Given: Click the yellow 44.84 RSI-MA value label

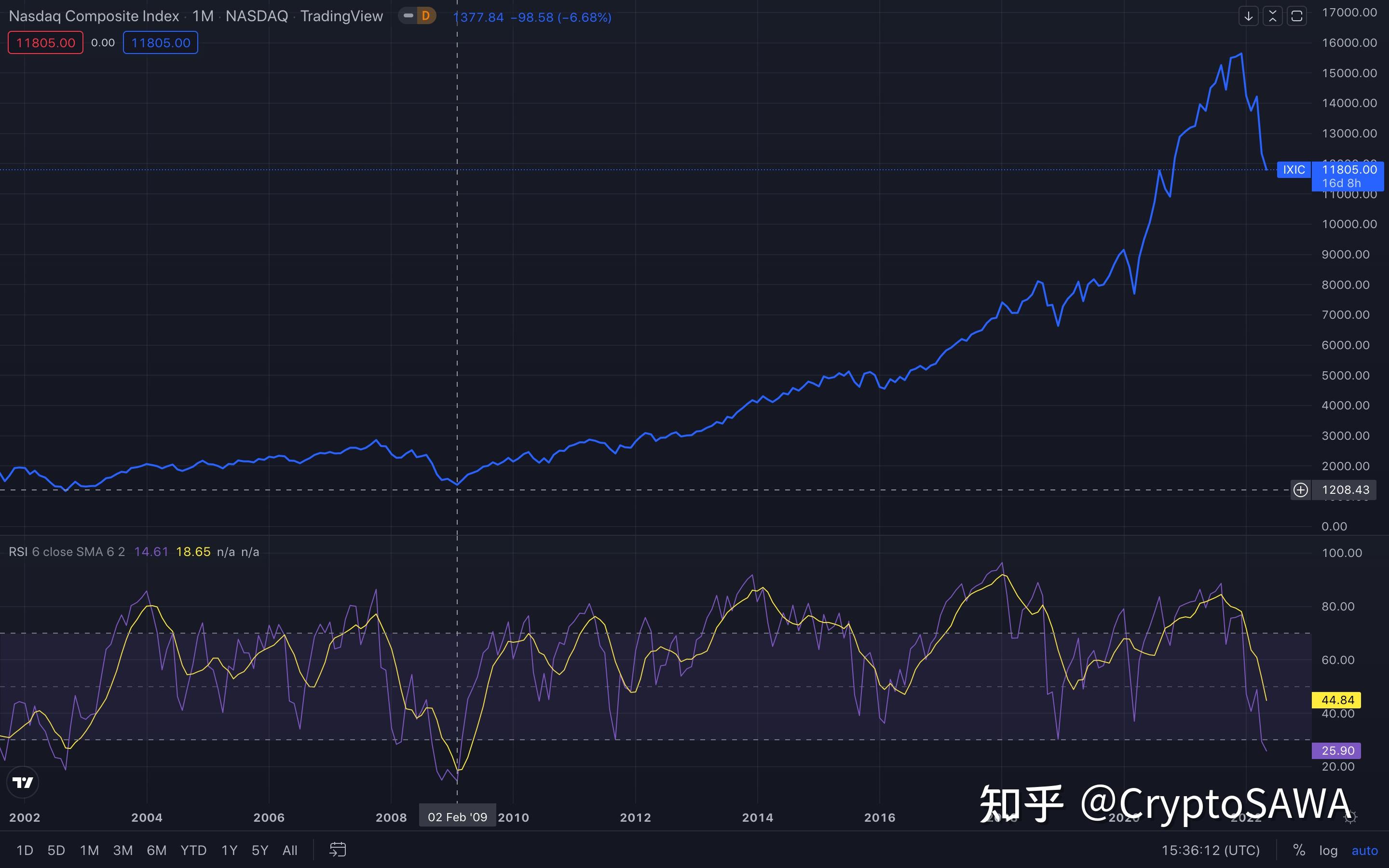Looking at the screenshot, I should point(1337,700).
